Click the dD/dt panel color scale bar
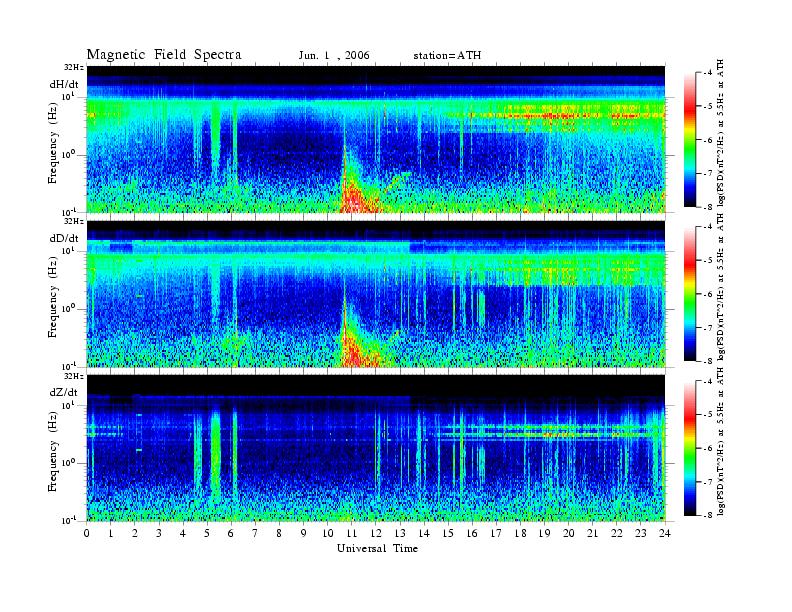 pyautogui.click(x=690, y=294)
